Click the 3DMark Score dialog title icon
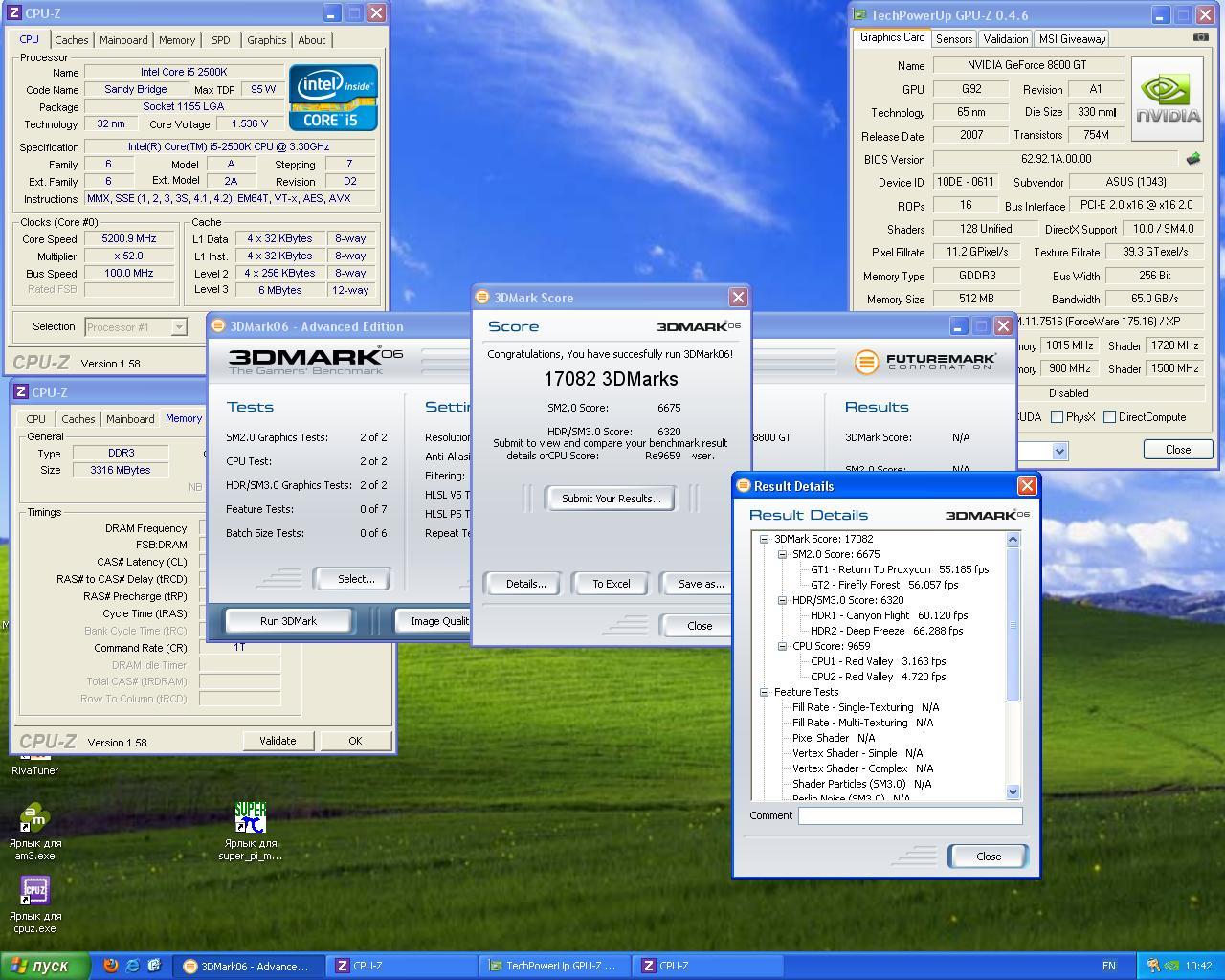Image resolution: width=1225 pixels, height=980 pixels. (482, 297)
